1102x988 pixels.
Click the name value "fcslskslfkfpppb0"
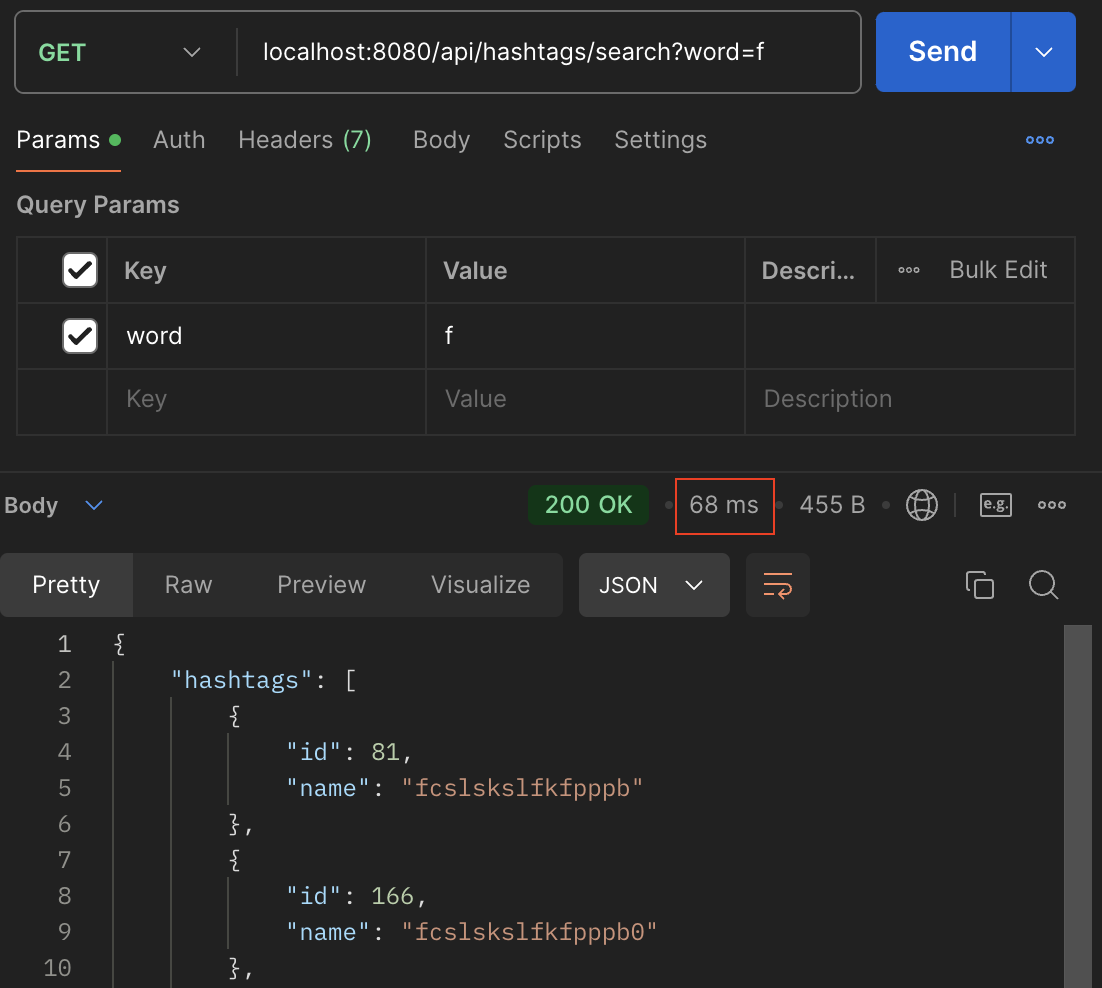pyautogui.click(x=529, y=932)
